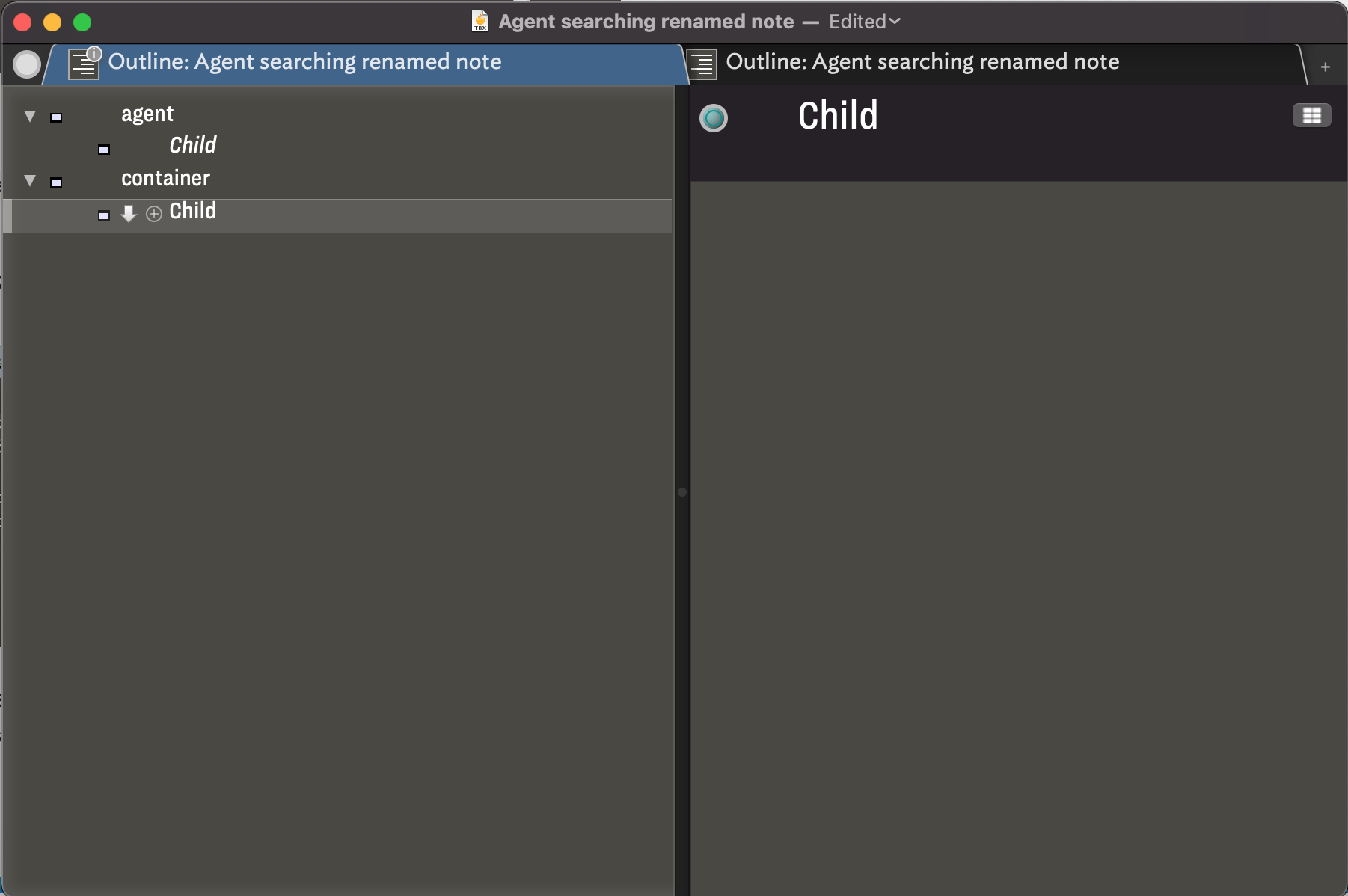This screenshot has height=896, width=1348.
Task: Switch to the left Outline tab
Action: [x=367, y=64]
